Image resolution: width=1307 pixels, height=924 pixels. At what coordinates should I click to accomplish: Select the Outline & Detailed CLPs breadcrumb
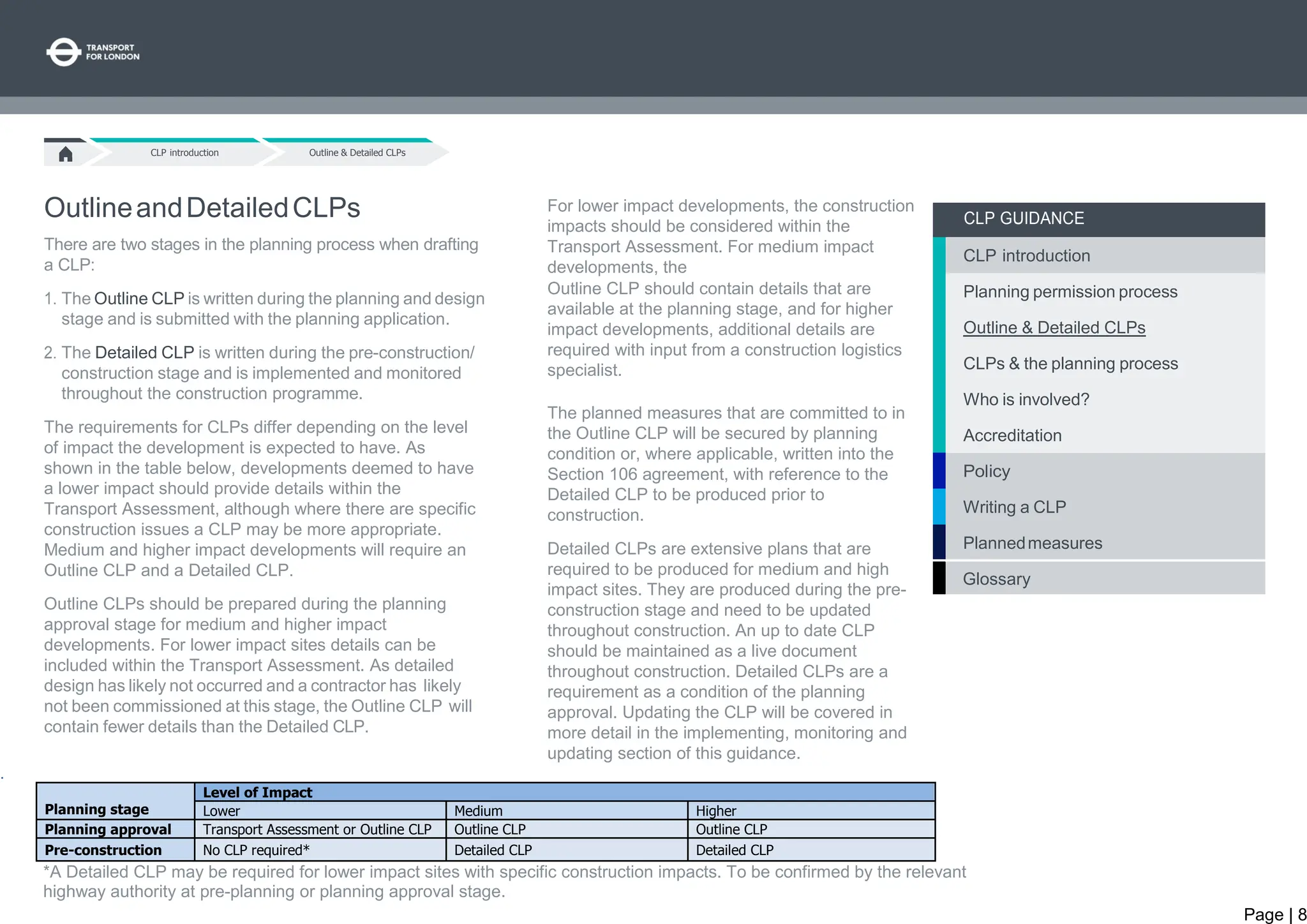[x=357, y=153]
